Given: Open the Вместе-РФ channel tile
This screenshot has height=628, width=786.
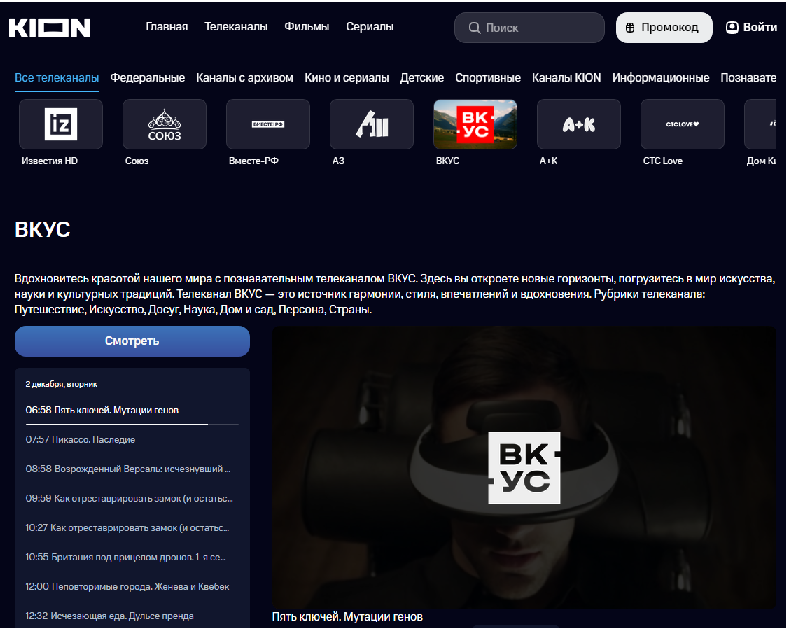Looking at the screenshot, I should [x=268, y=124].
